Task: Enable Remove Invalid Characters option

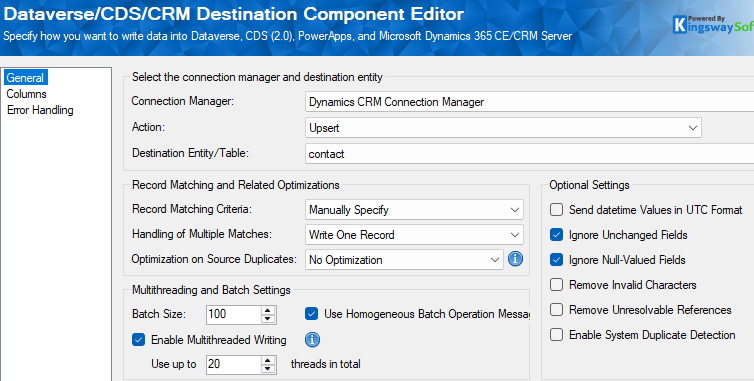Action: pos(556,285)
